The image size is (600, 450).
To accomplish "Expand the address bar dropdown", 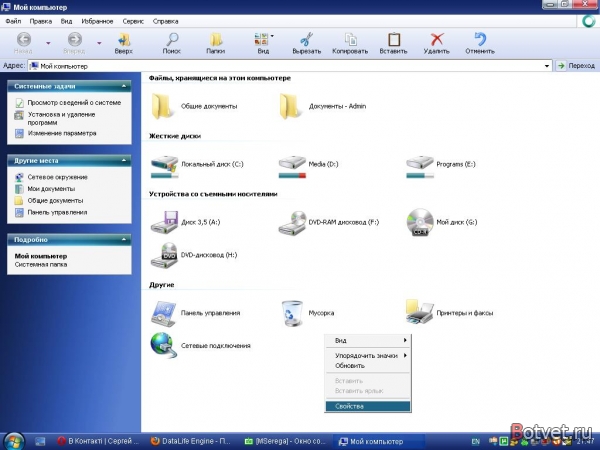I will point(547,66).
